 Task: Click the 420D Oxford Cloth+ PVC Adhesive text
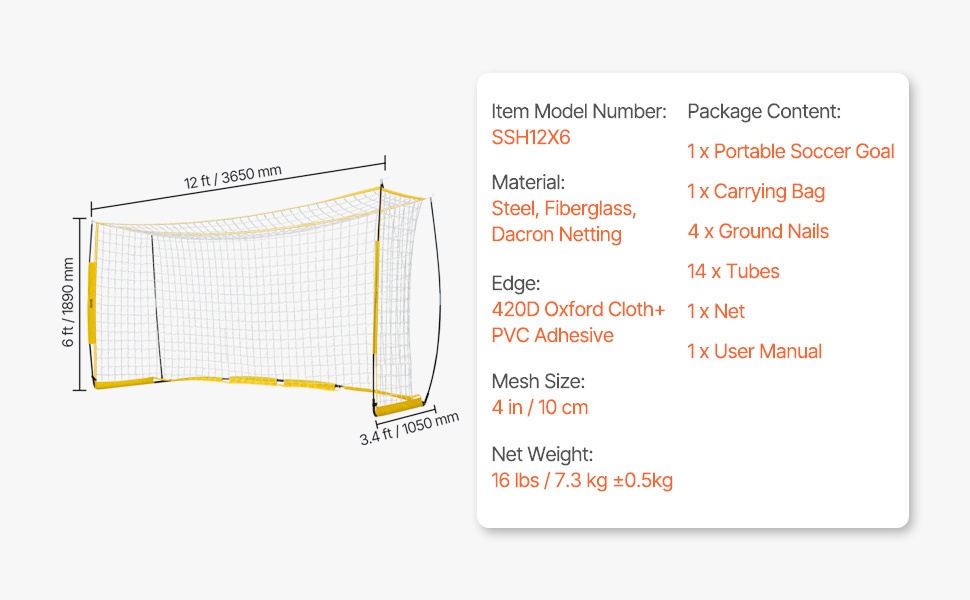577,322
